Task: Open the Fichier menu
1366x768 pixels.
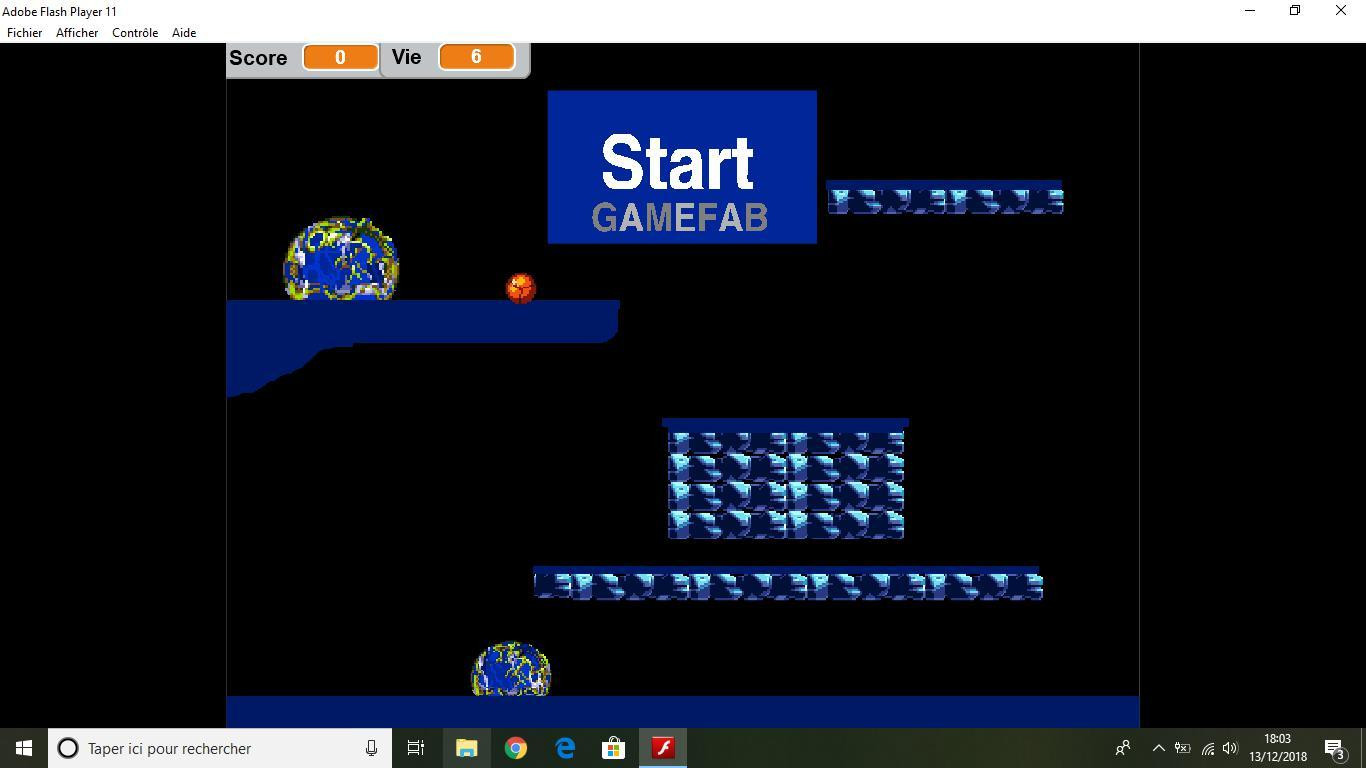Action: [x=25, y=33]
